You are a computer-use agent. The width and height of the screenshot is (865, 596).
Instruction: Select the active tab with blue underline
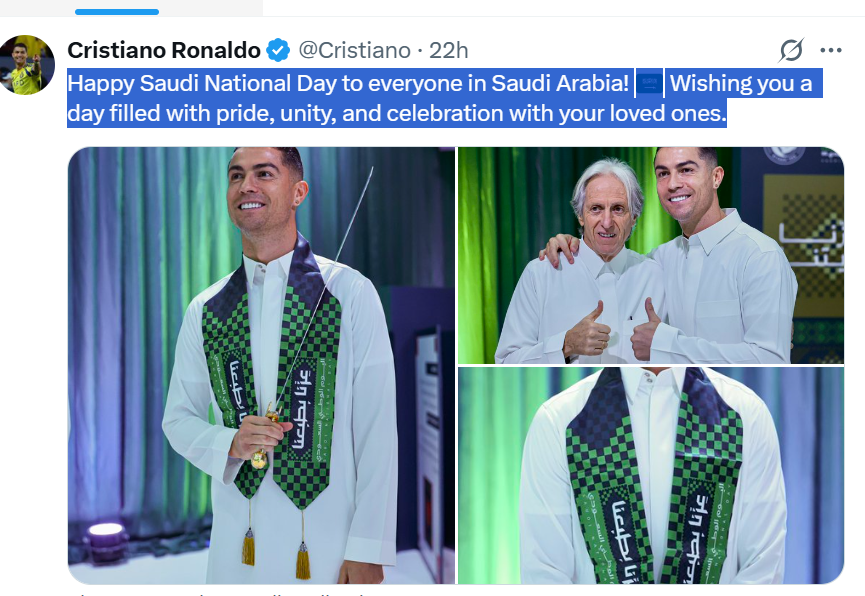[117, 11]
